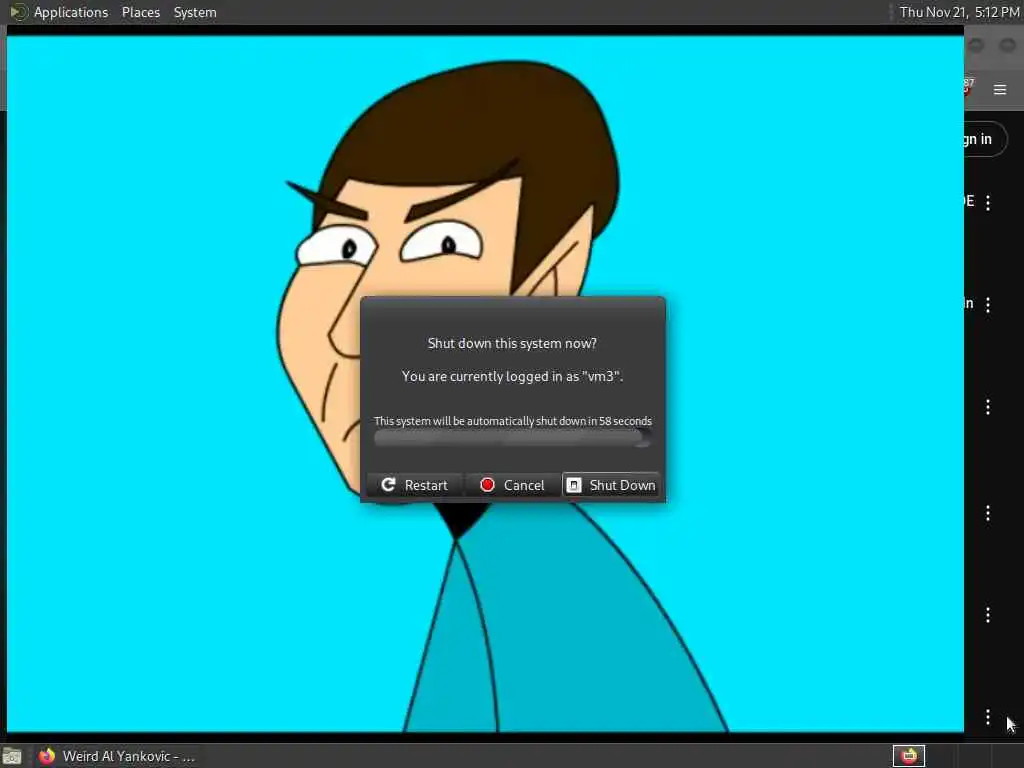Open the Applications menu
This screenshot has height=768, width=1024.
[71, 12]
